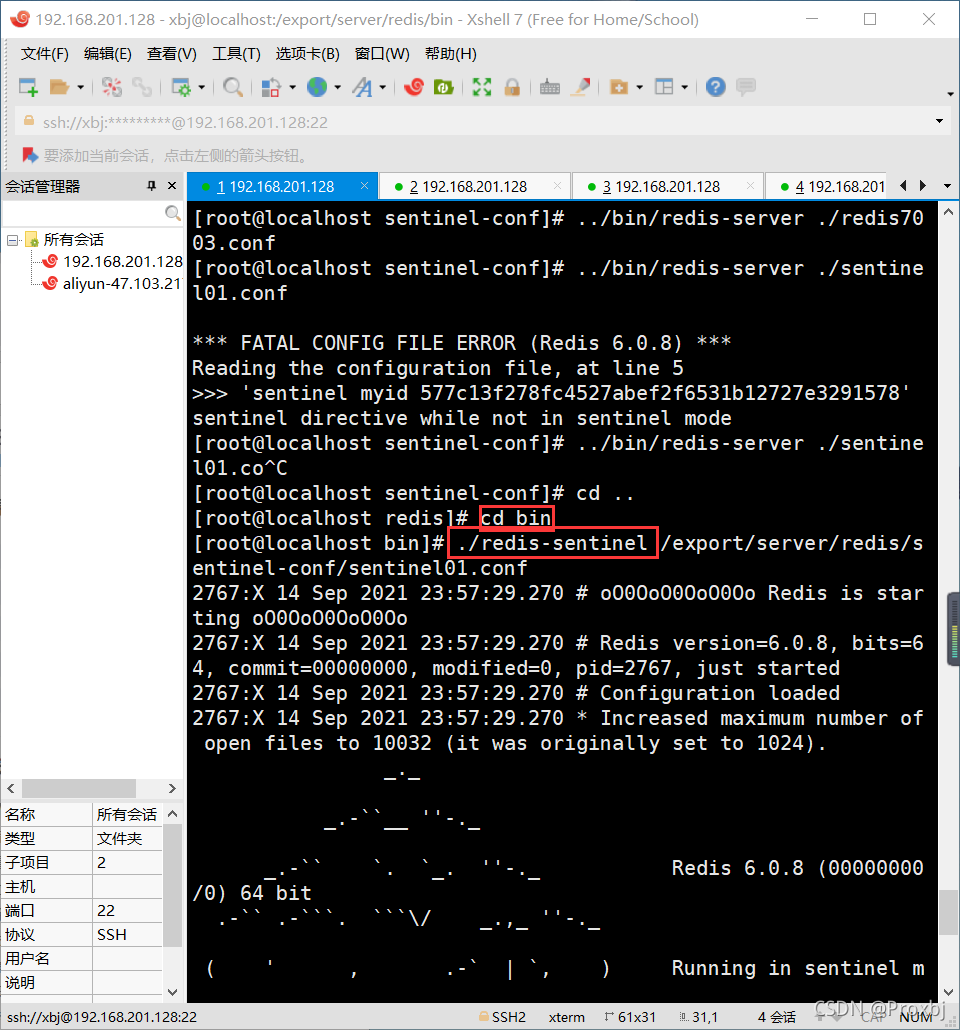Launch the red Xshell swirl icon
Screen dimensions: 960x1030
pos(414,87)
